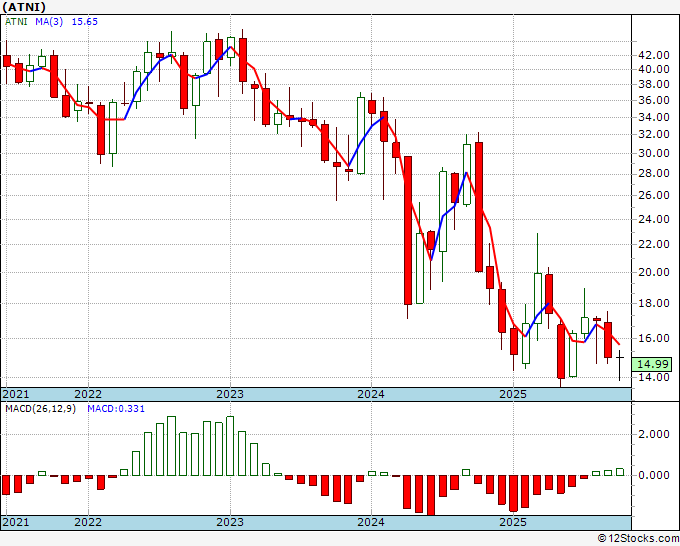Viewport: 680px width, 546px height.
Task: Click 2022 on the MACD timeline
Action: (88, 522)
